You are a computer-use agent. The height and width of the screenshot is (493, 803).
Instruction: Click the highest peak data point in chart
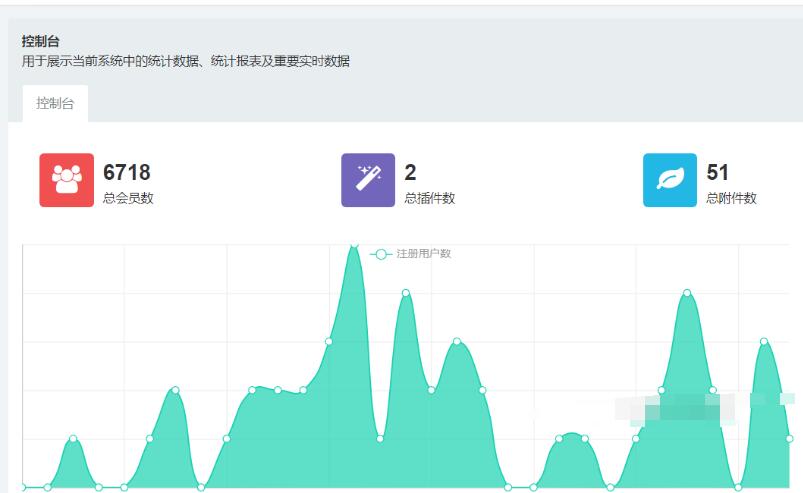[354, 246]
